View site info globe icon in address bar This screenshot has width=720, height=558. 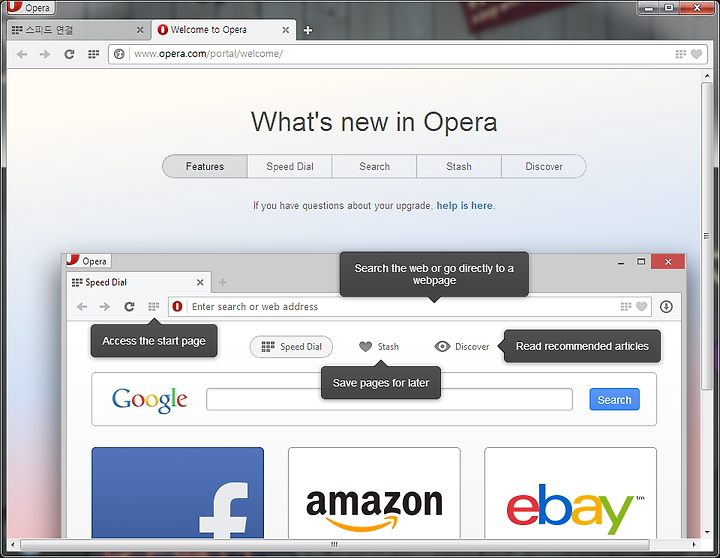pyautogui.click(x=119, y=54)
